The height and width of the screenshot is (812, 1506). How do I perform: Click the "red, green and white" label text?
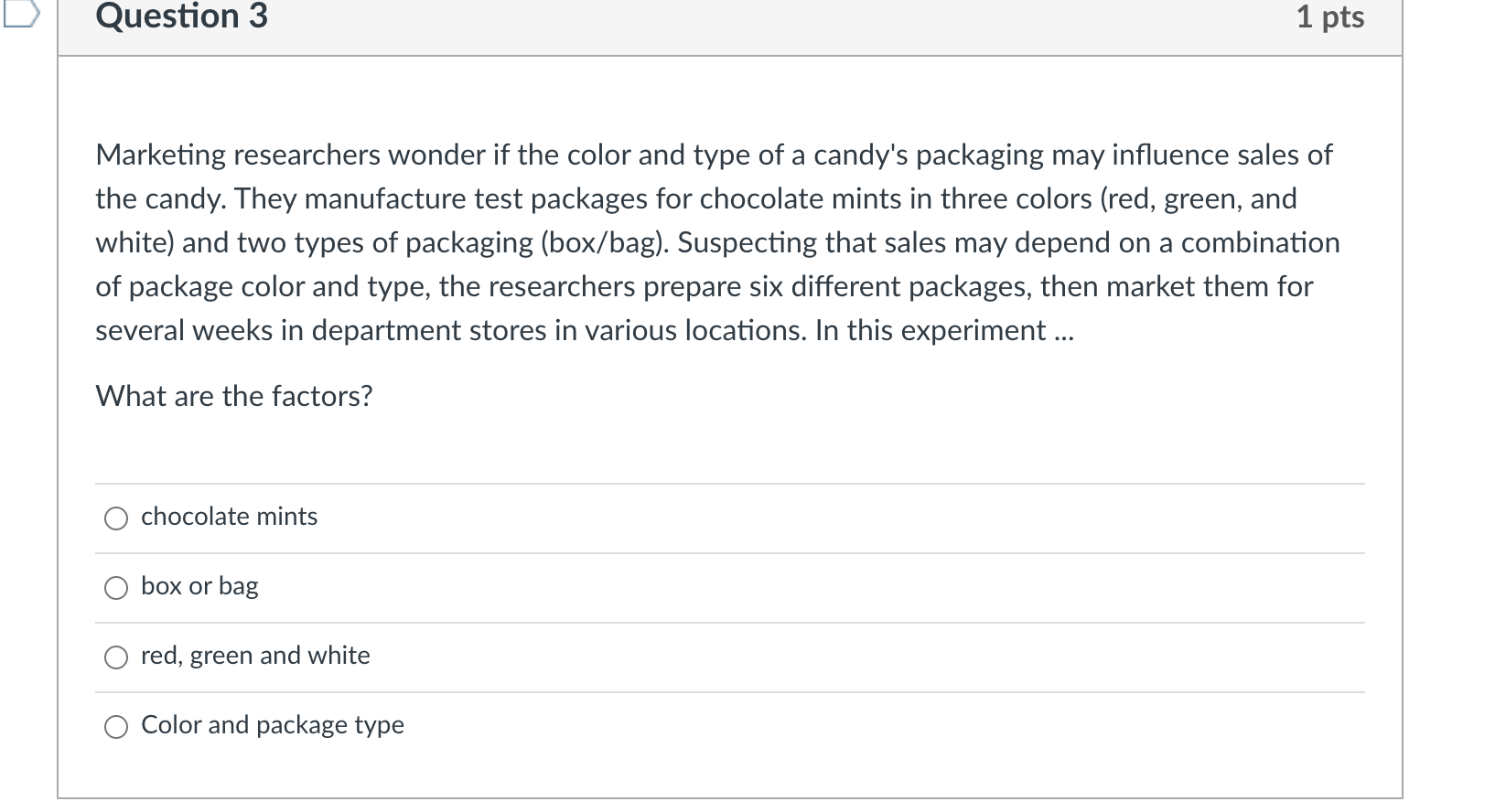coord(255,656)
